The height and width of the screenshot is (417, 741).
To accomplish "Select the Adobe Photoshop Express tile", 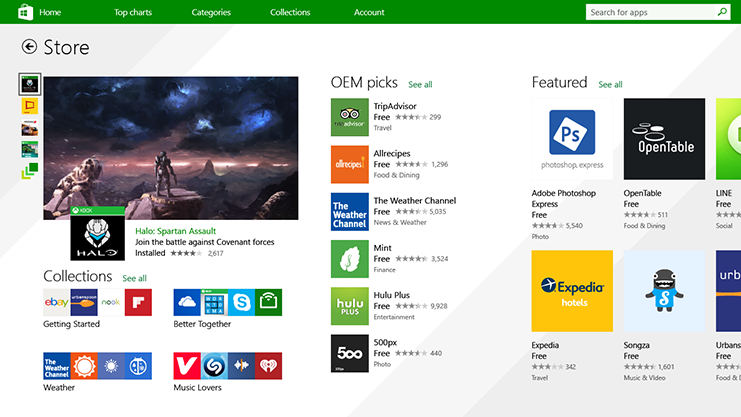I will tap(572, 139).
